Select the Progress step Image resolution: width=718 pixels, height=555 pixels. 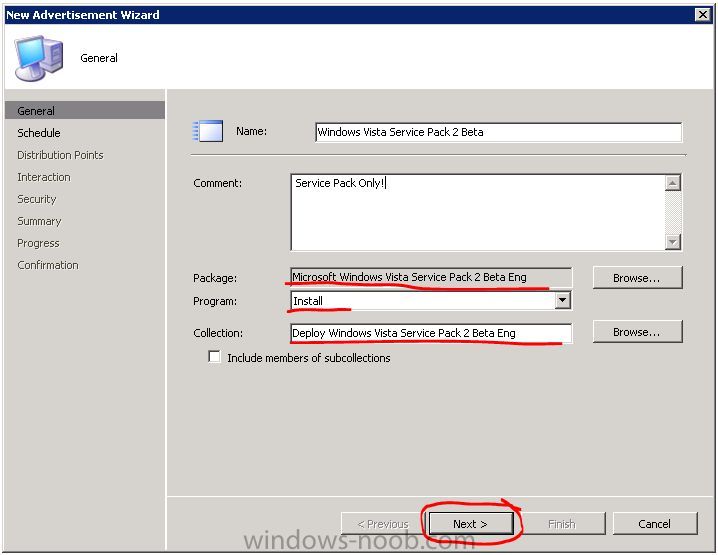click(38, 243)
